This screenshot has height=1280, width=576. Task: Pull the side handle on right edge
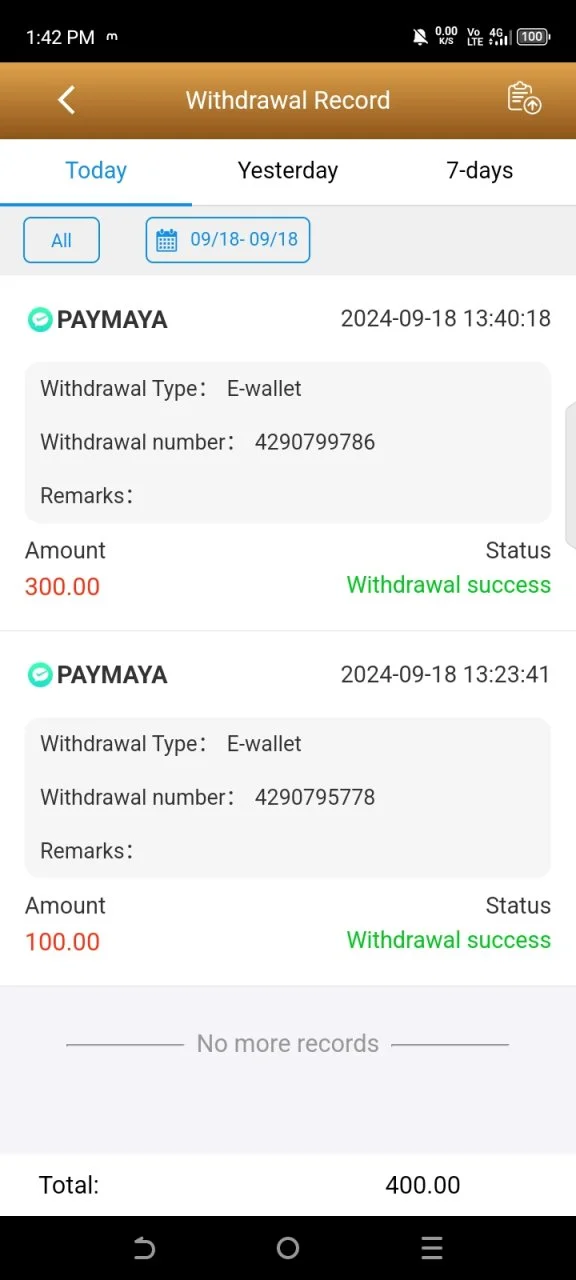pos(571,475)
